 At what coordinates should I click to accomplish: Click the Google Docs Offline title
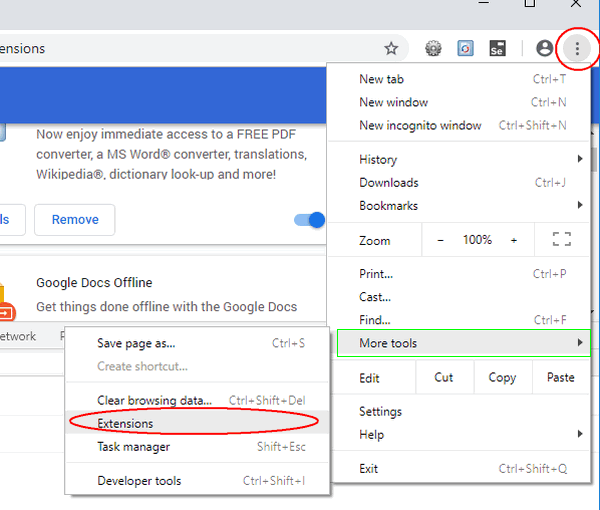(x=94, y=282)
